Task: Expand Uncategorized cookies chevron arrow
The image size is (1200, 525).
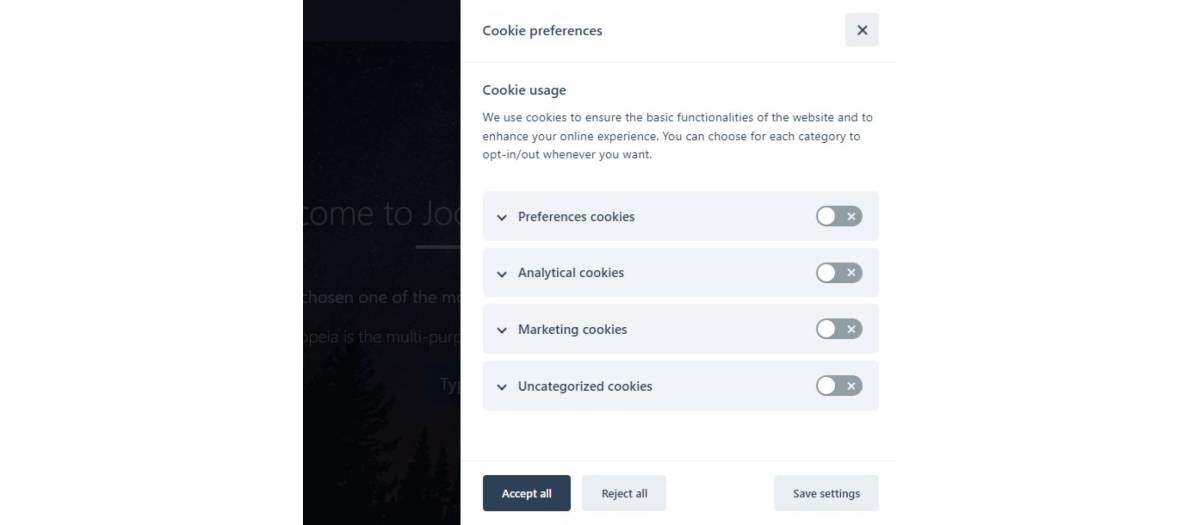Action: click(502, 387)
